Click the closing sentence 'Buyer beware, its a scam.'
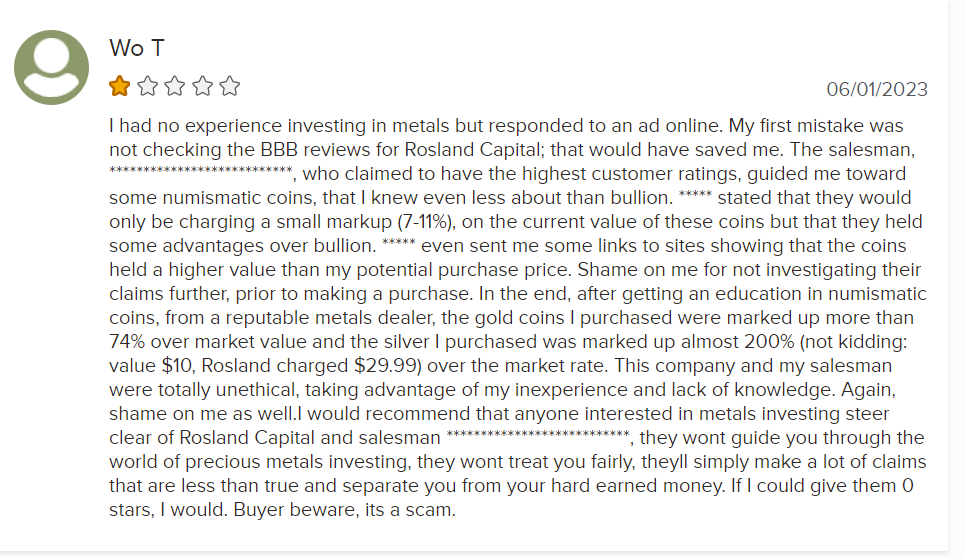Image resolution: width=966 pixels, height=559 pixels. pos(344,510)
